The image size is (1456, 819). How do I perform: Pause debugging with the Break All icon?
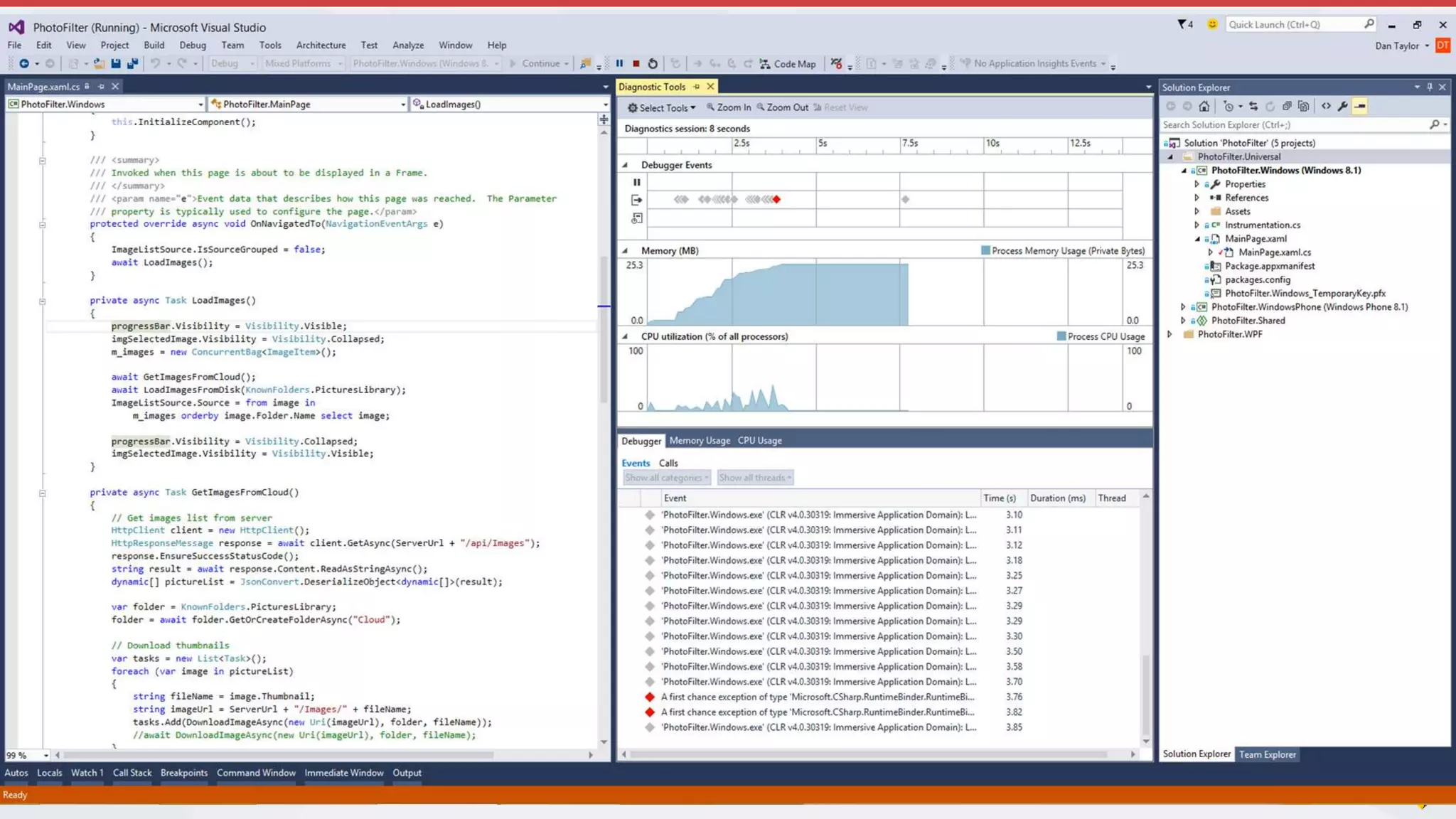tap(619, 63)
